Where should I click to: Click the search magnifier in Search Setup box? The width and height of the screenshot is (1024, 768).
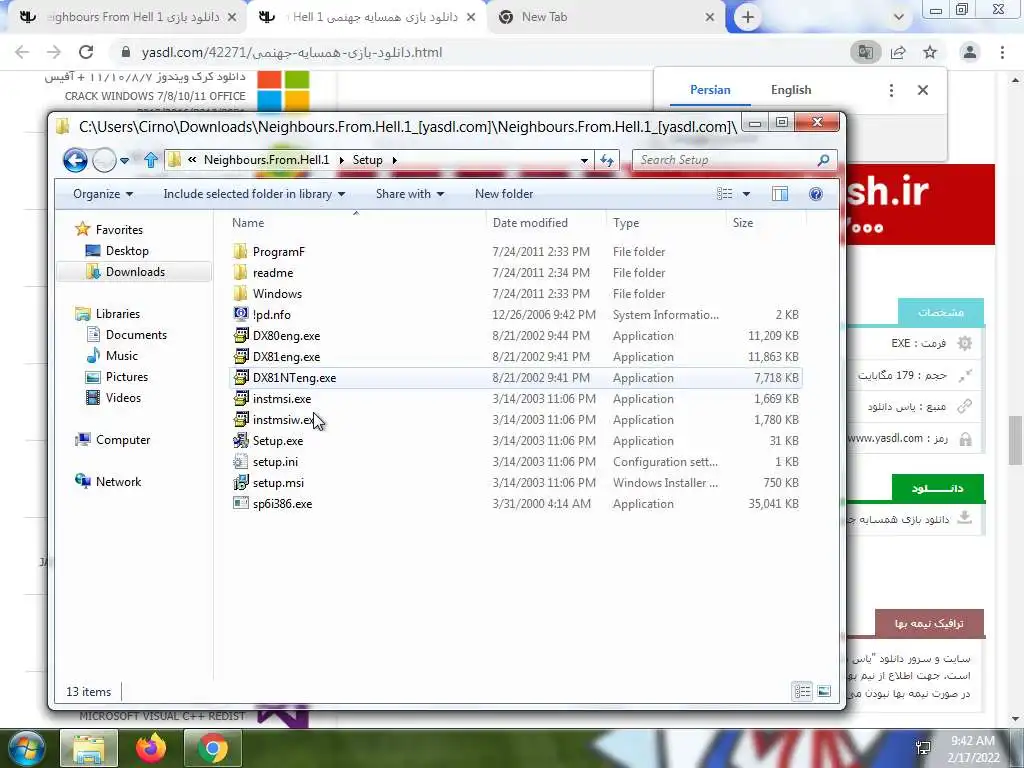(823, 160)
